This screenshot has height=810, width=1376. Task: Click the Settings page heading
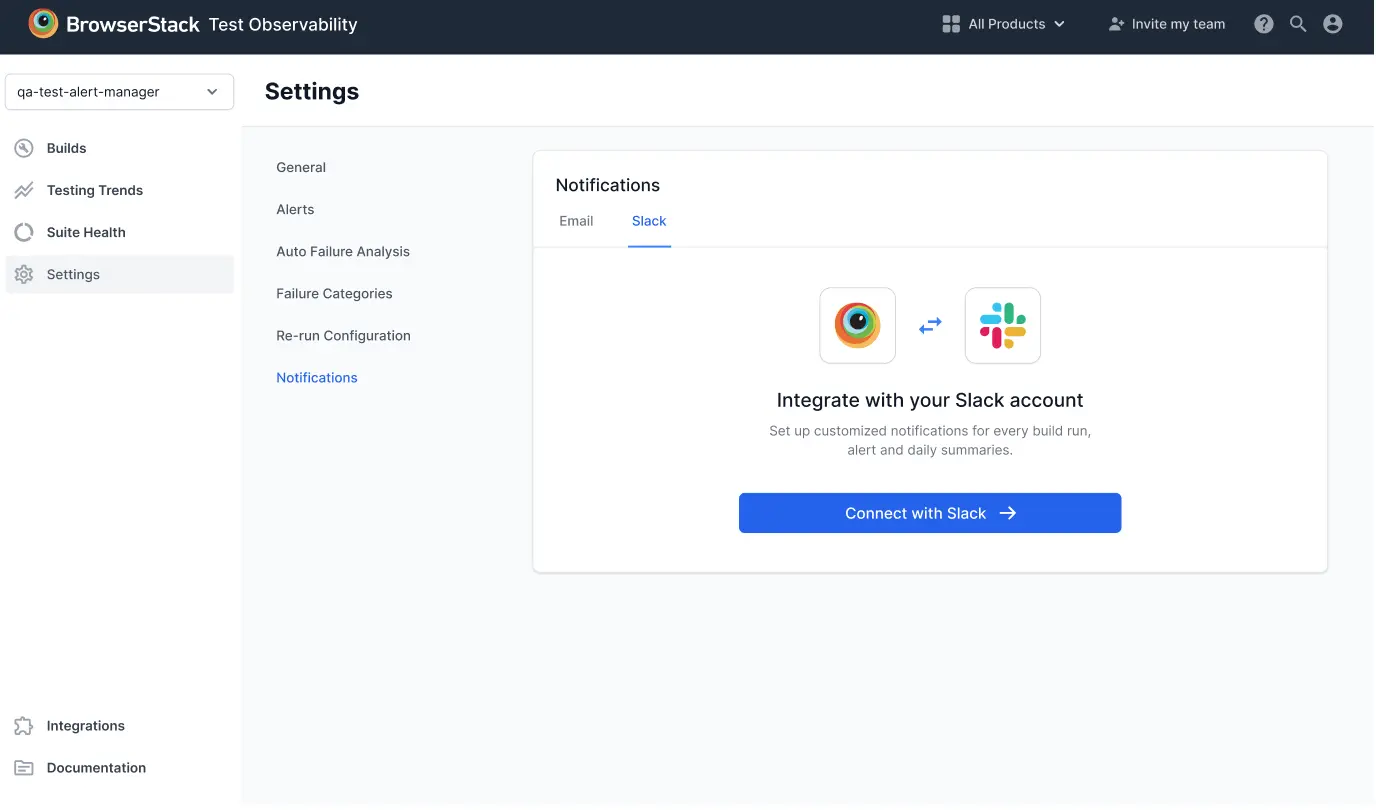click(312, 91)
